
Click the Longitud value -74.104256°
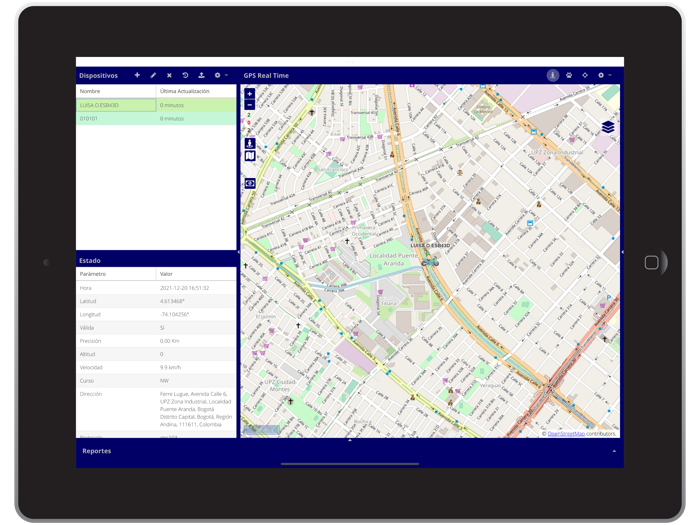coord(175,315)
